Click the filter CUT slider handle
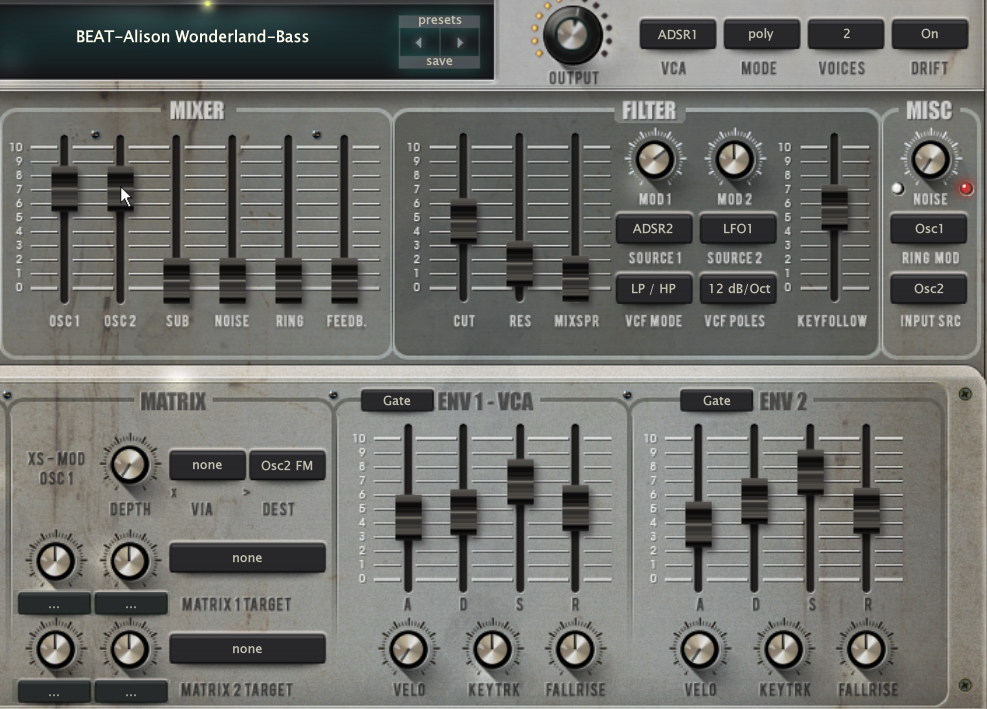Screen dimensions: 987x709 coord(463,220)
